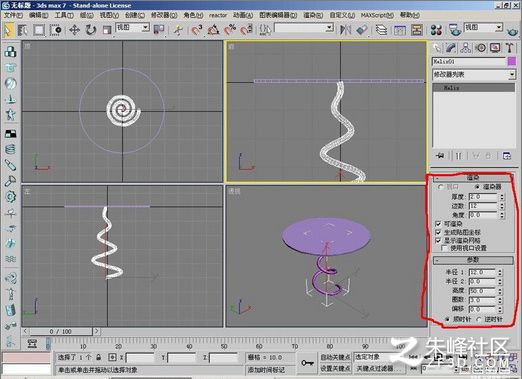The height and width of the screenshot is (379, 522).
Task: Click the 自动关键点 Auto Key button
Action: pyautogui.click(x=335, y=357)
